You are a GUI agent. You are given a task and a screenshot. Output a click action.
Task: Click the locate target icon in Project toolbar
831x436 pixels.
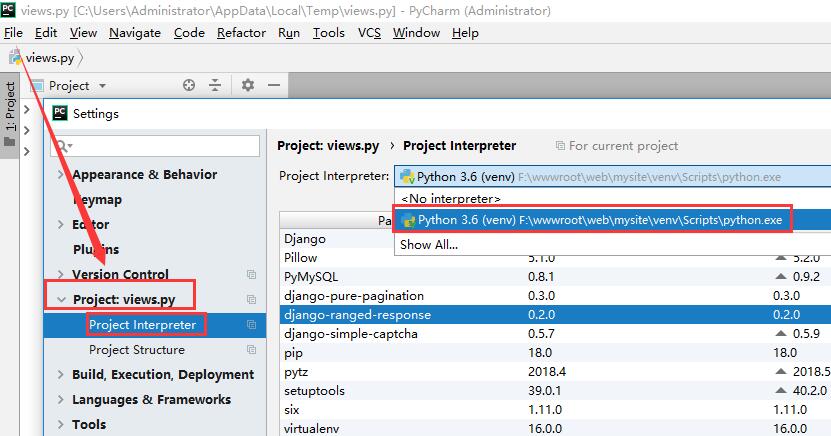coord(189,85)
